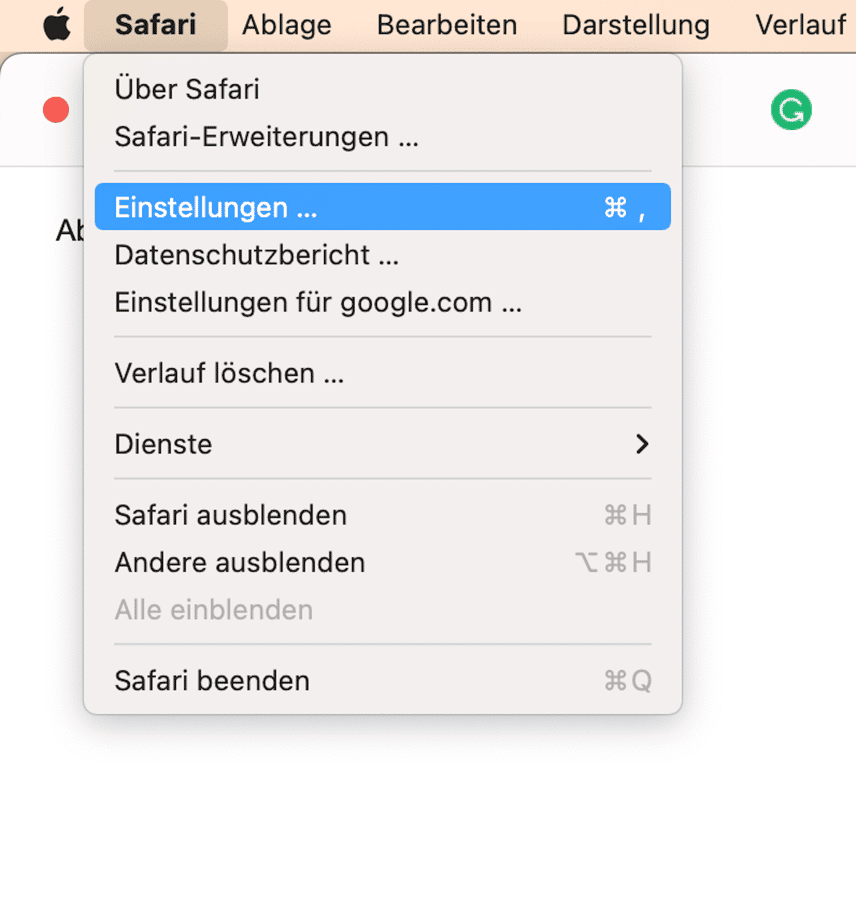This screenshot has height=899, width=856.
Task: Choose Safari-Erweiterungen … from menu
Action: pyautogui.click(x=382, y=136)
